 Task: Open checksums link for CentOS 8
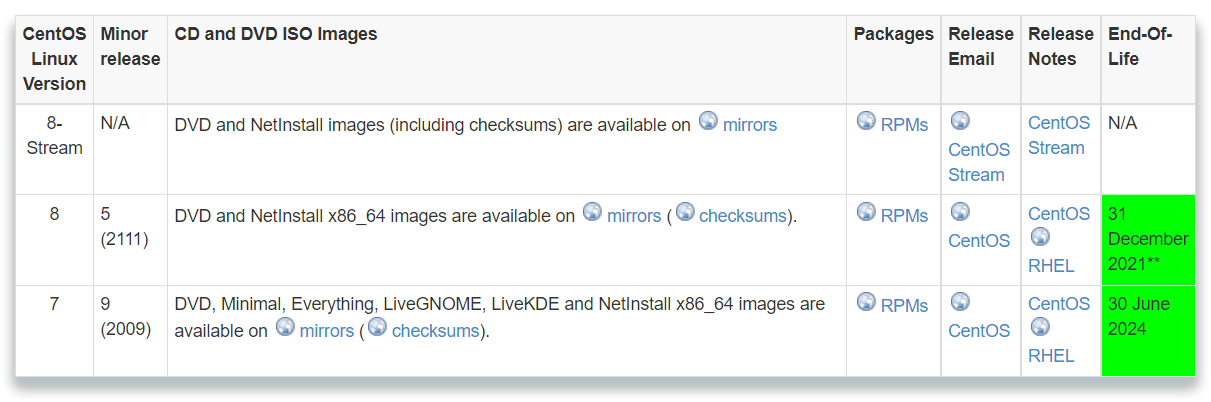pos(743,215)
